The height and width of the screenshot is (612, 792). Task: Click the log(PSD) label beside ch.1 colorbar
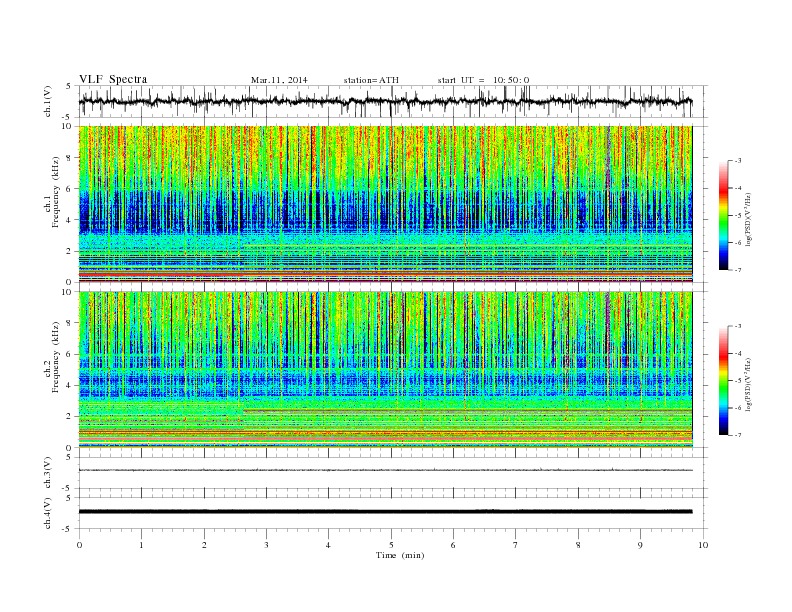pos(748,219)
